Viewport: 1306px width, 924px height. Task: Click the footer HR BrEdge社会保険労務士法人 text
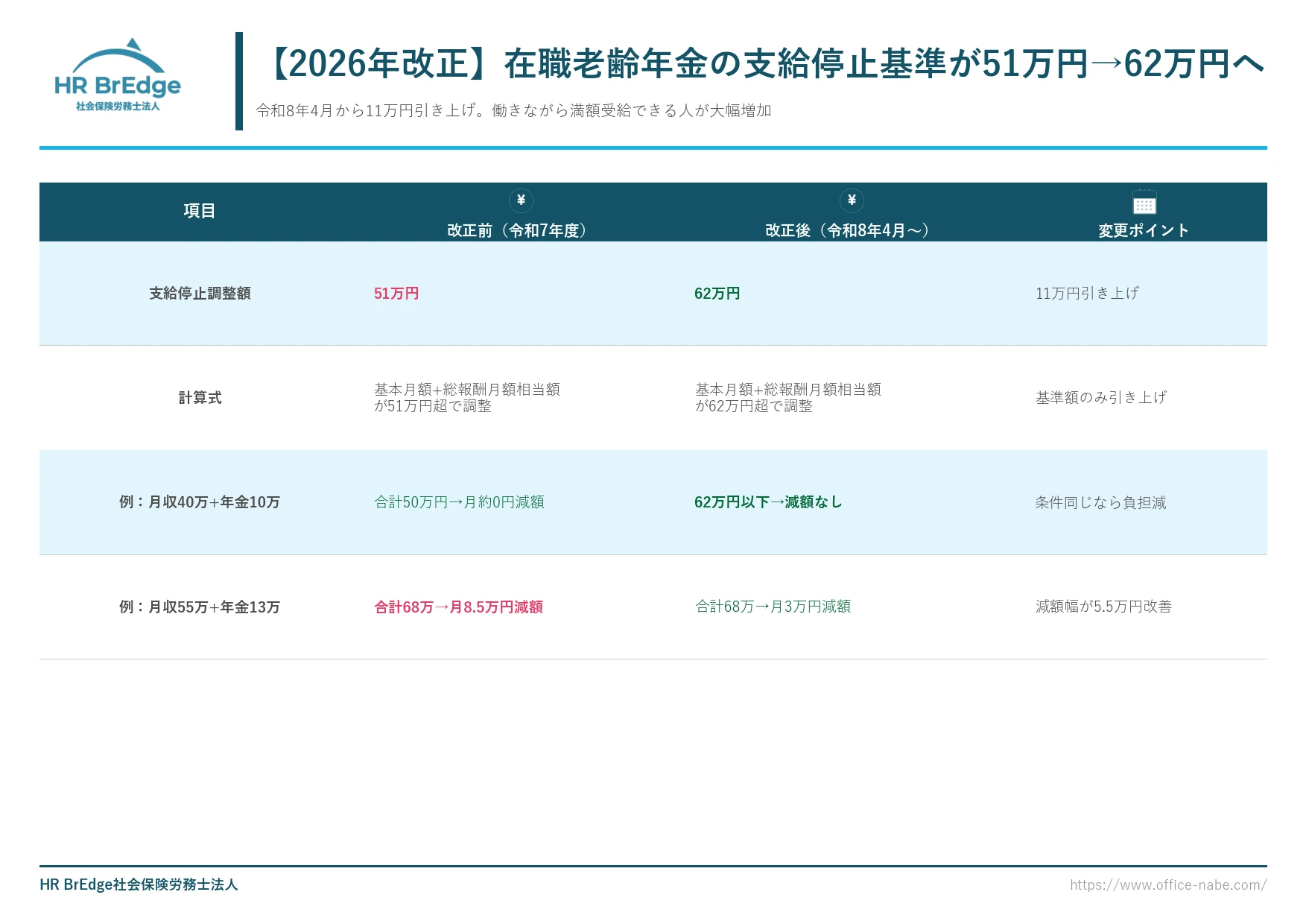pos(139,885)
